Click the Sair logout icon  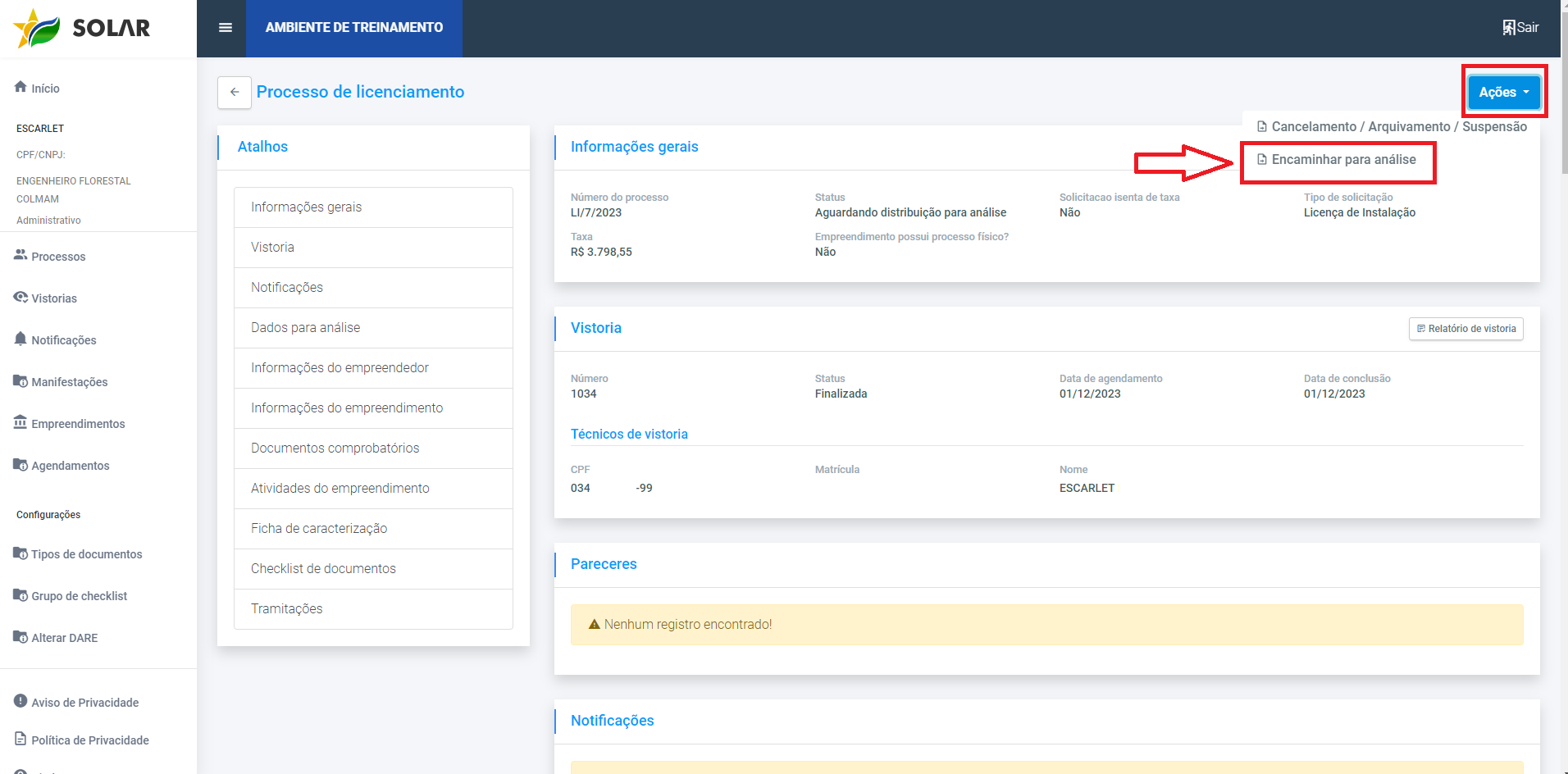[1508, 28]
